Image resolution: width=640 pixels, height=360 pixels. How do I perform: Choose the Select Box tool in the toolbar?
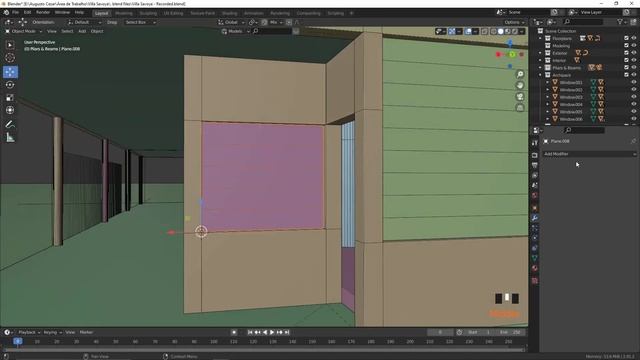point(10,44)
